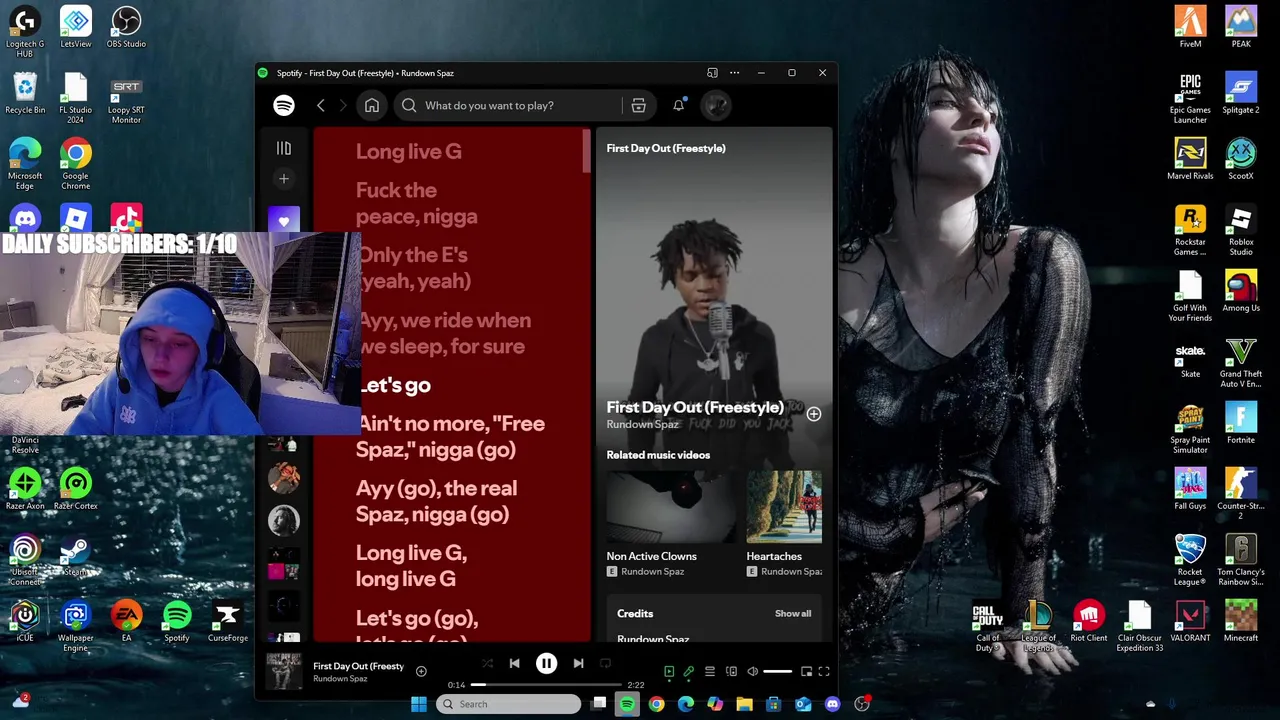Click the lyrics panel scrollbar
Viewport: 1280px width, 720px height.
(588, 150)
